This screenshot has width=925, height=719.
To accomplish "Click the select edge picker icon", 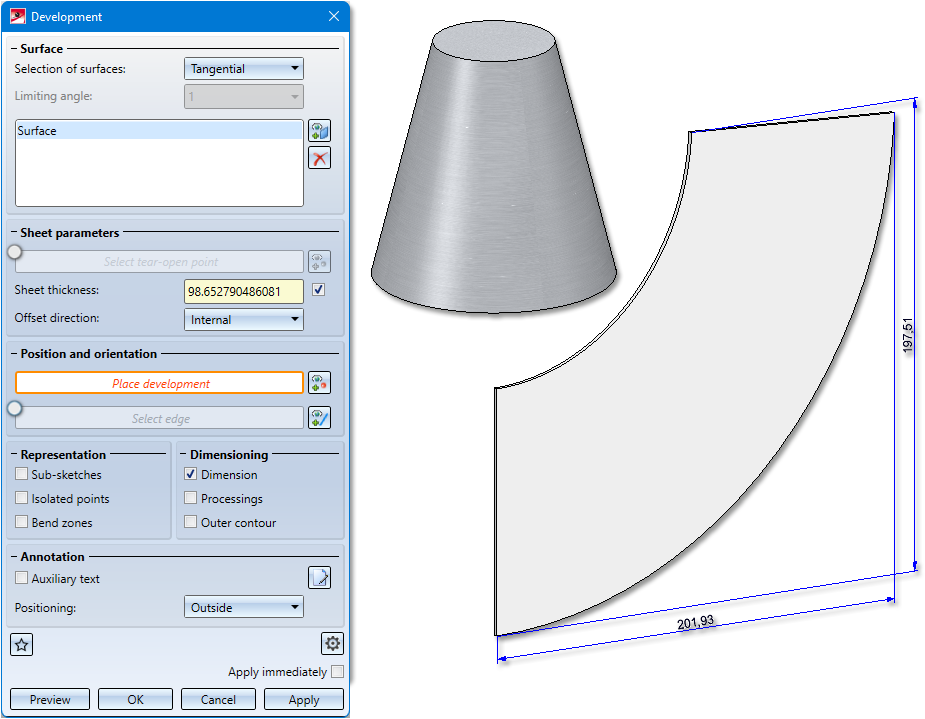I will pos(319,418).
